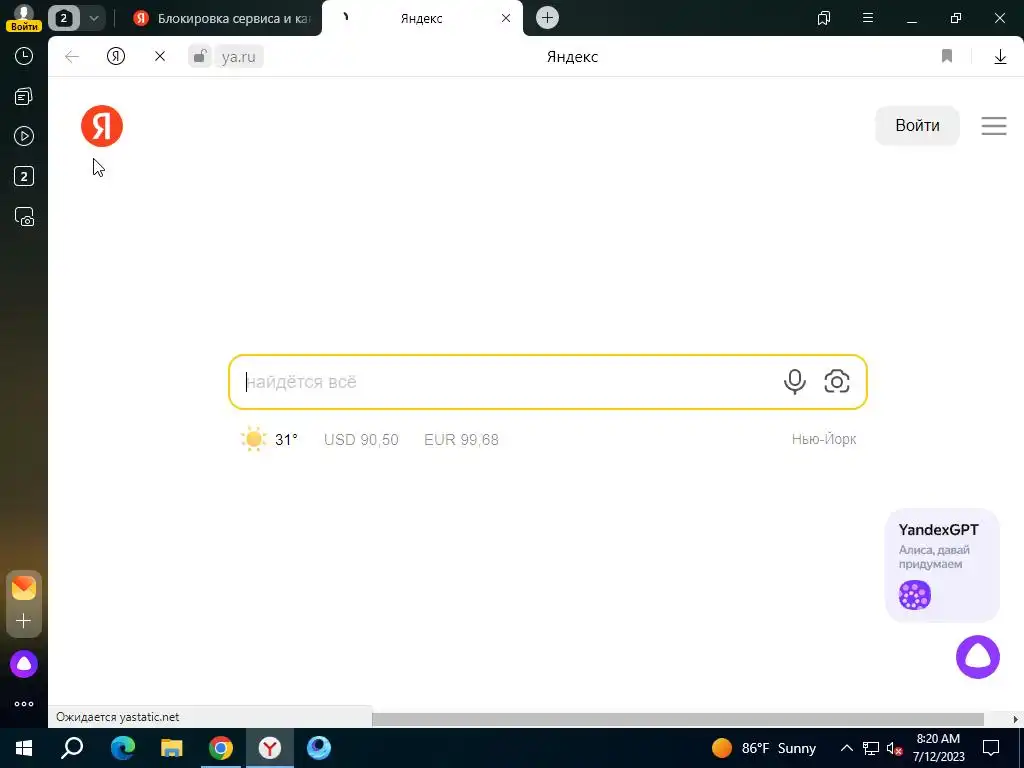1024x768 pixels.
Task: Stop page loading with the X button
Action: click(159, 57)
